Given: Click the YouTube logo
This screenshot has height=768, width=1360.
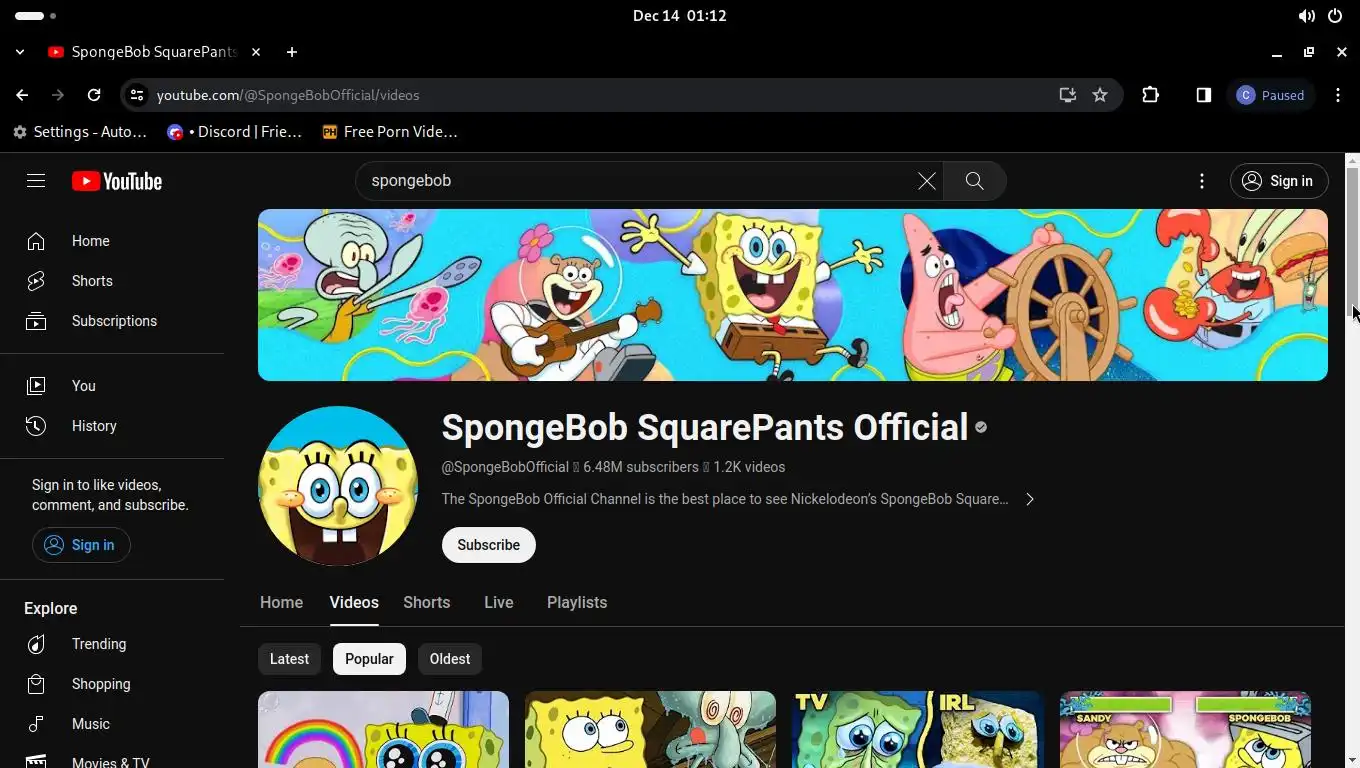Looking at the screenshot, I should click(x=117, y=181).
